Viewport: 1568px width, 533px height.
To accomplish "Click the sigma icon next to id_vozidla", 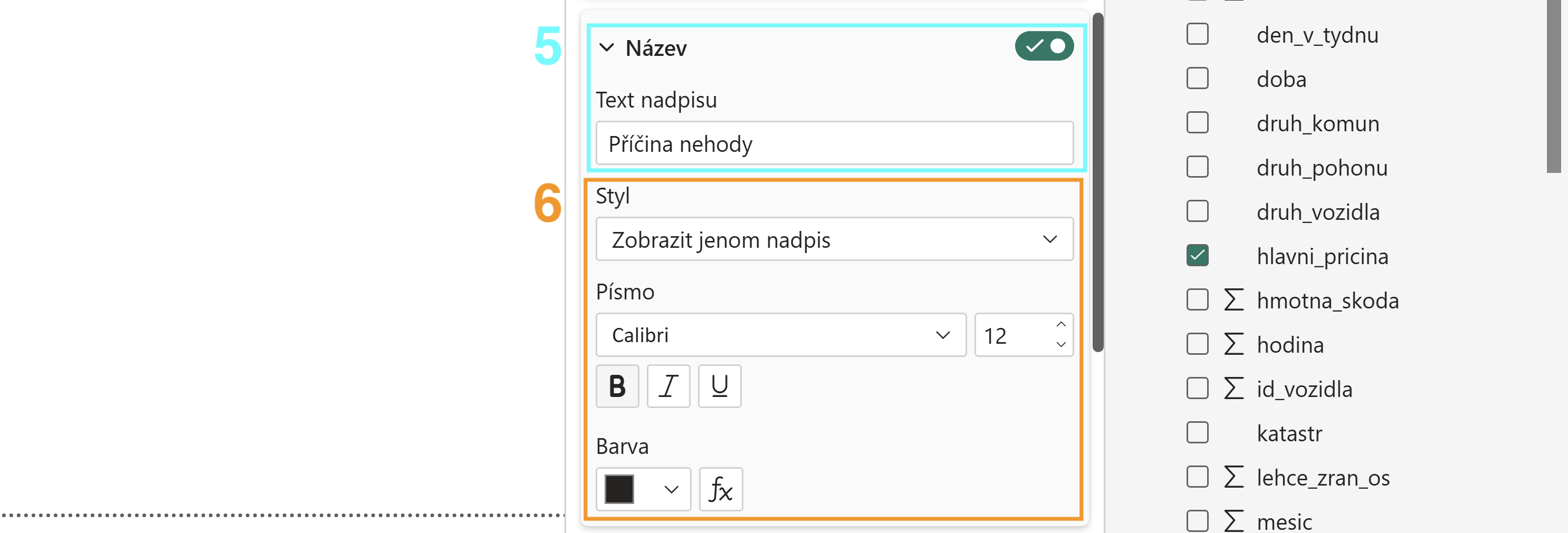I will [x=1233, y=388].
